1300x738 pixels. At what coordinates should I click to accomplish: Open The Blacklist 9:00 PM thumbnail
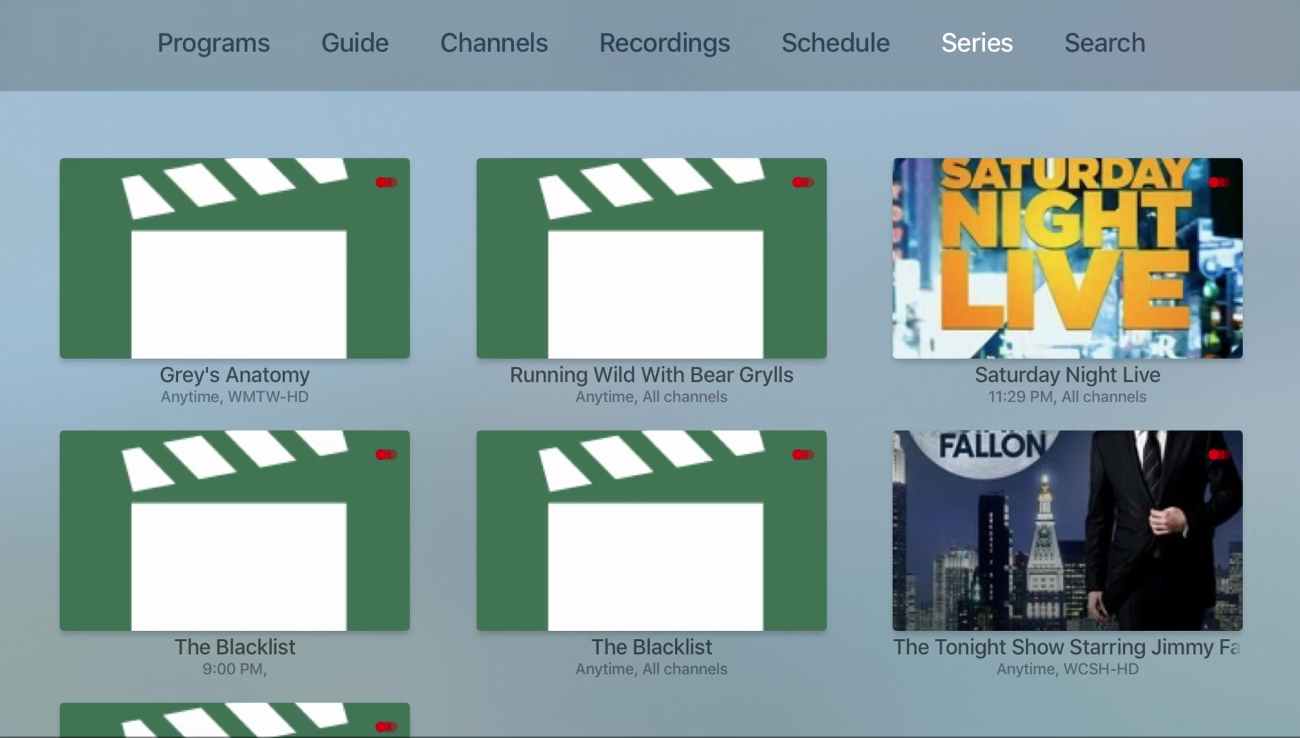[x=235, y=530]
